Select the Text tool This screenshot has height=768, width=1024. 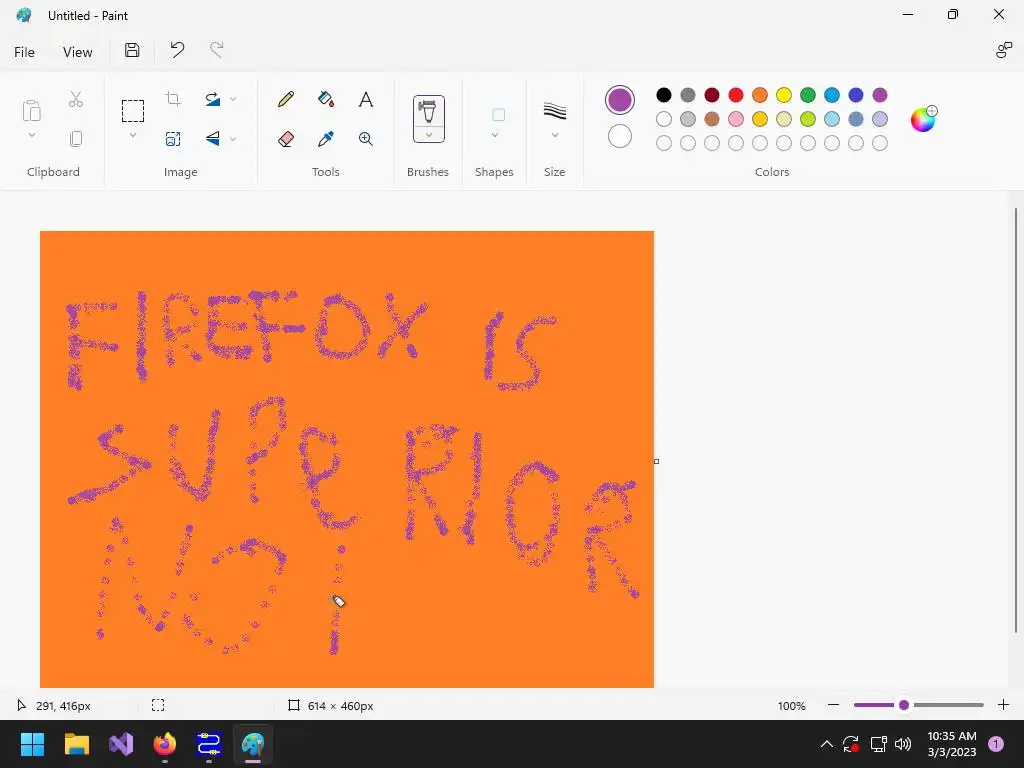pos(366,99)
